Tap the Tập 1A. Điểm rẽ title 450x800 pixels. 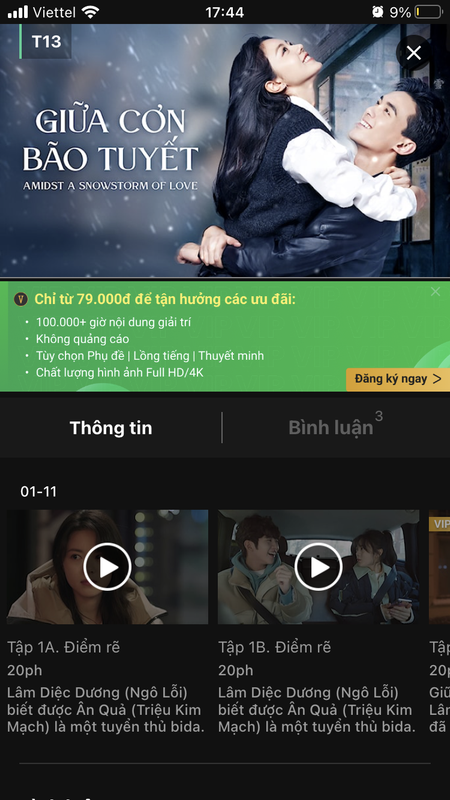tap(64, 647)
